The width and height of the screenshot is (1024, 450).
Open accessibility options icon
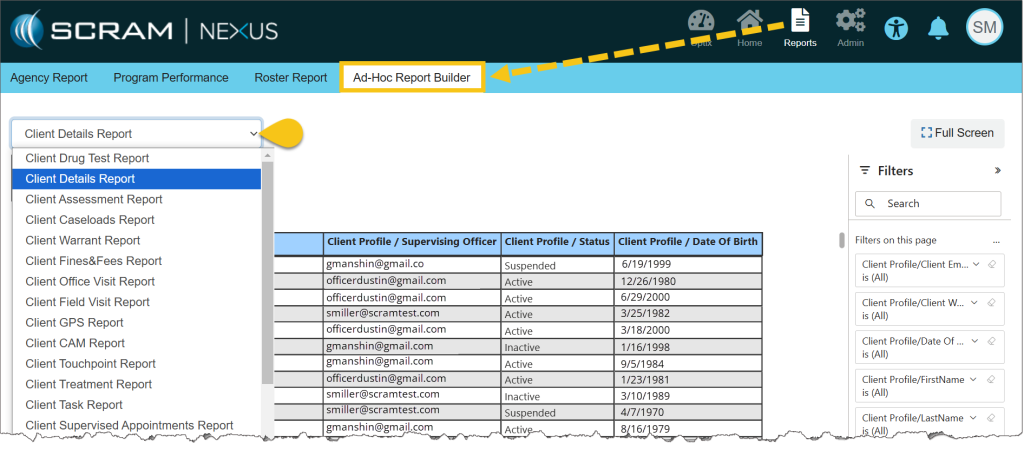pos(896,28)
